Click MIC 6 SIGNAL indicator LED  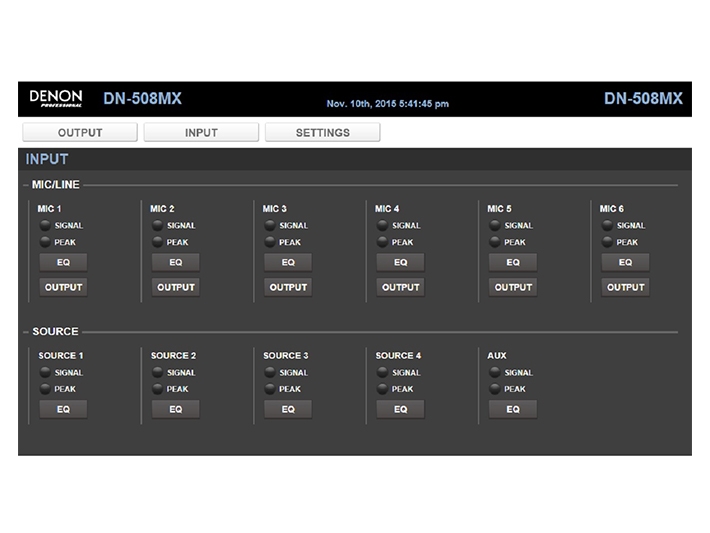[607, 225]
